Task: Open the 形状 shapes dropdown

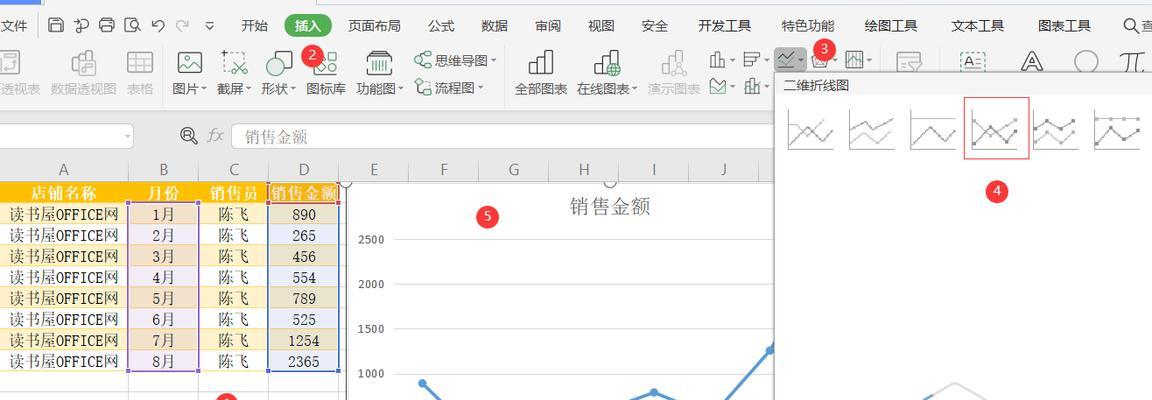Action: point(278,74)
